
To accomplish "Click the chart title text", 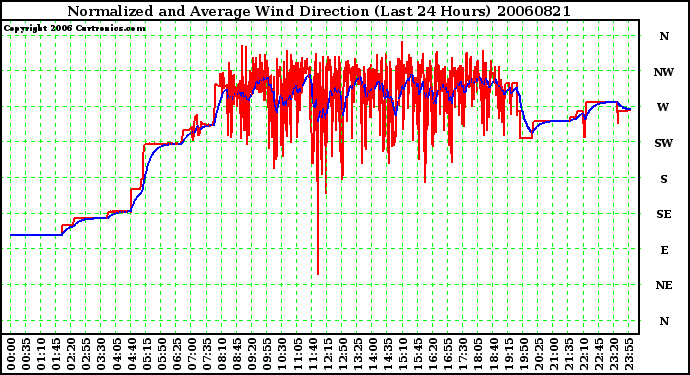I will [319, 11].
